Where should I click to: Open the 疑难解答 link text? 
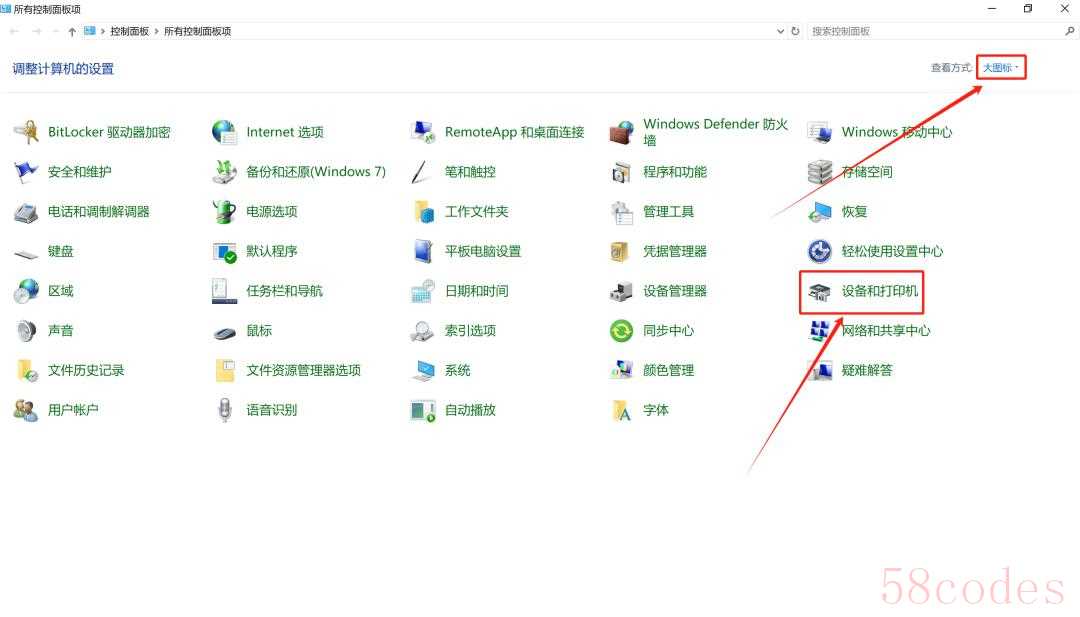click(x=866, y=370)
